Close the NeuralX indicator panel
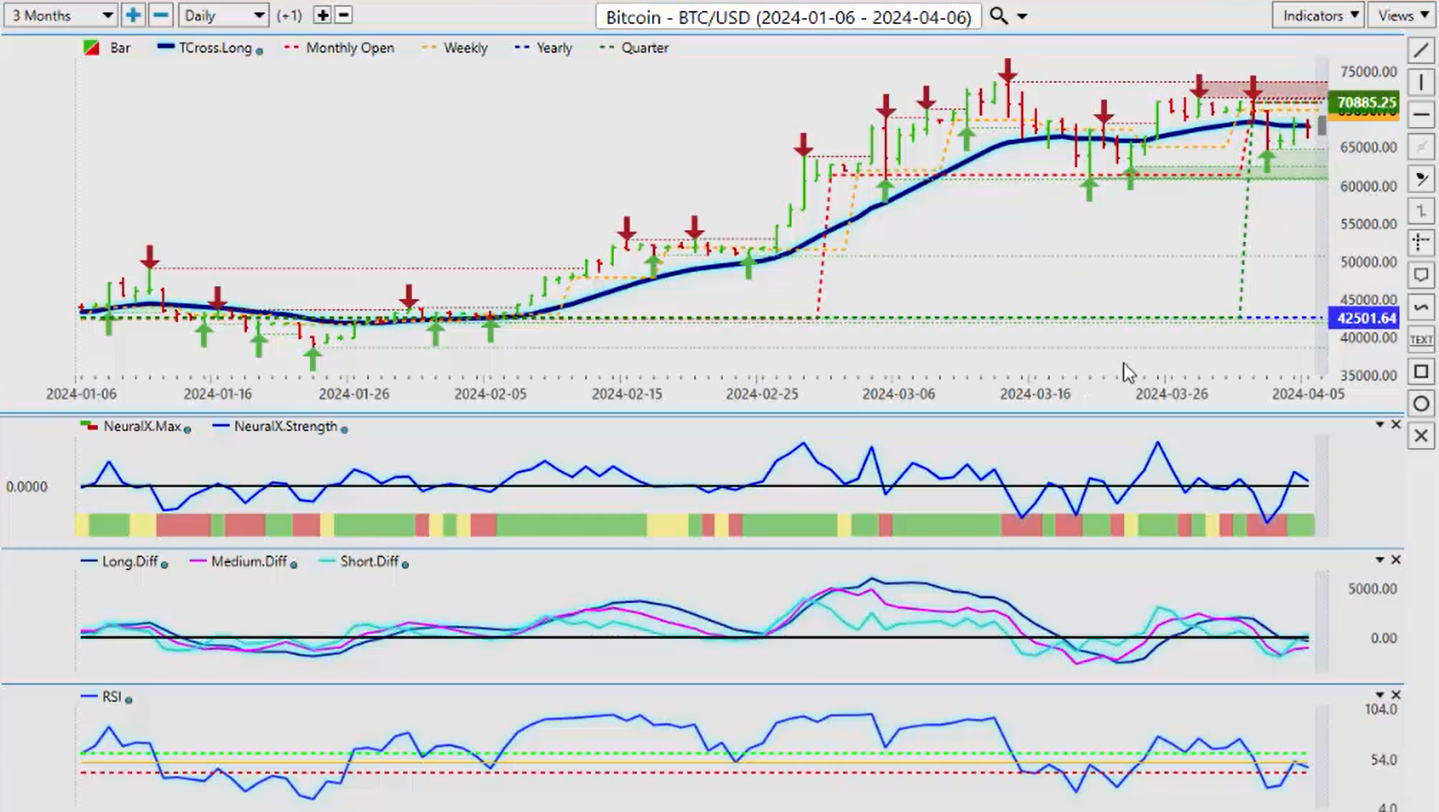 pos(1396,425)
